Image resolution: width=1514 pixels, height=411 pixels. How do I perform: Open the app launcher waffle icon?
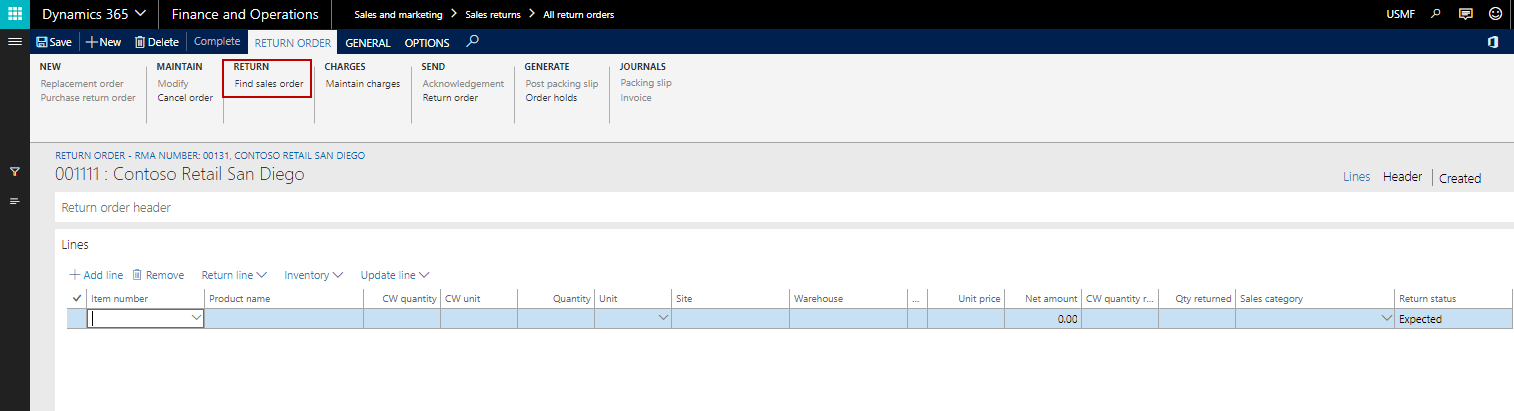15,14
